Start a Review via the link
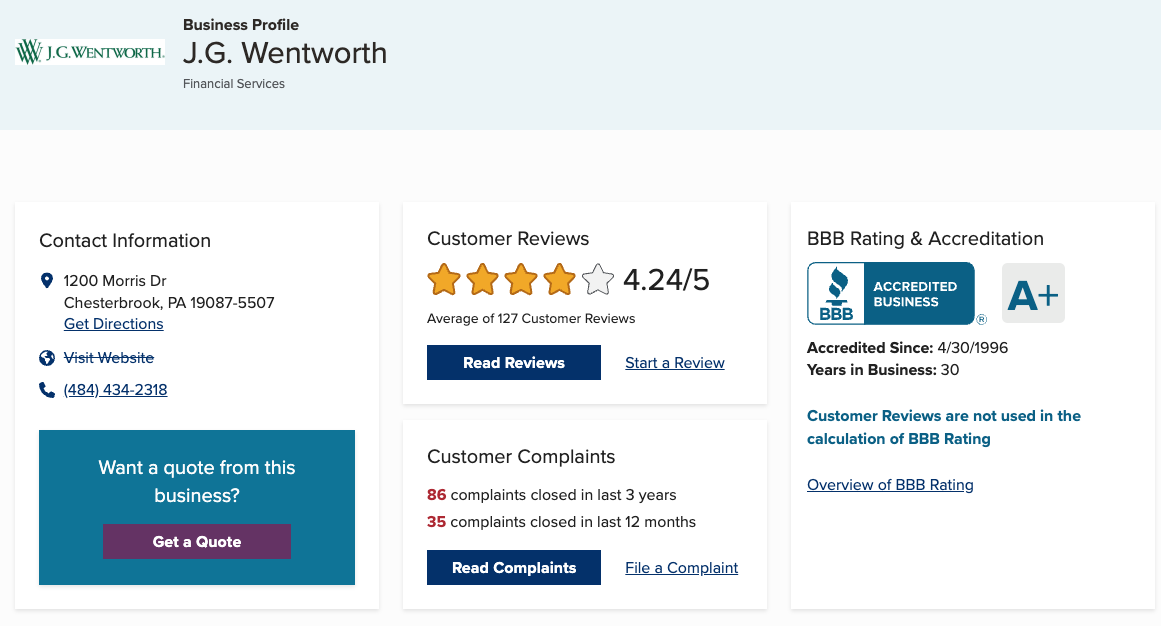The height and width of the screenshot is (626, 1161). [675, 363]
